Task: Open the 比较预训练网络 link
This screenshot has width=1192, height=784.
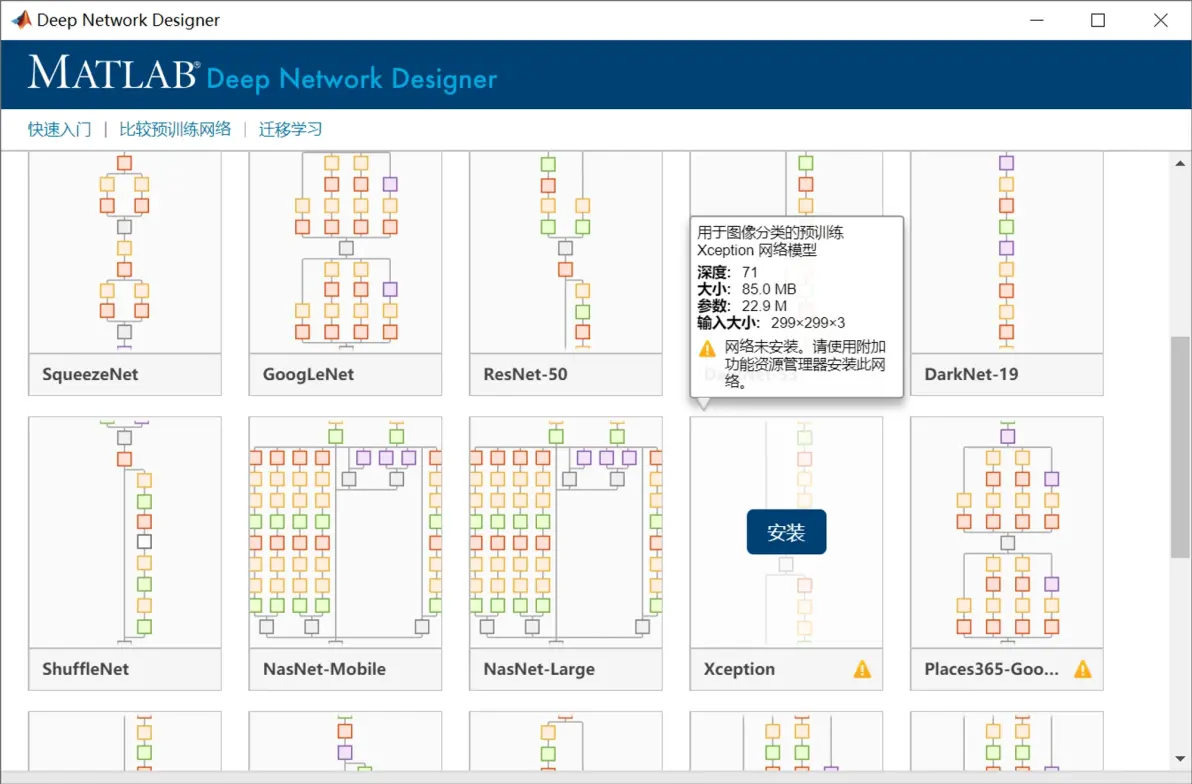Action: [x=175, y=129]
